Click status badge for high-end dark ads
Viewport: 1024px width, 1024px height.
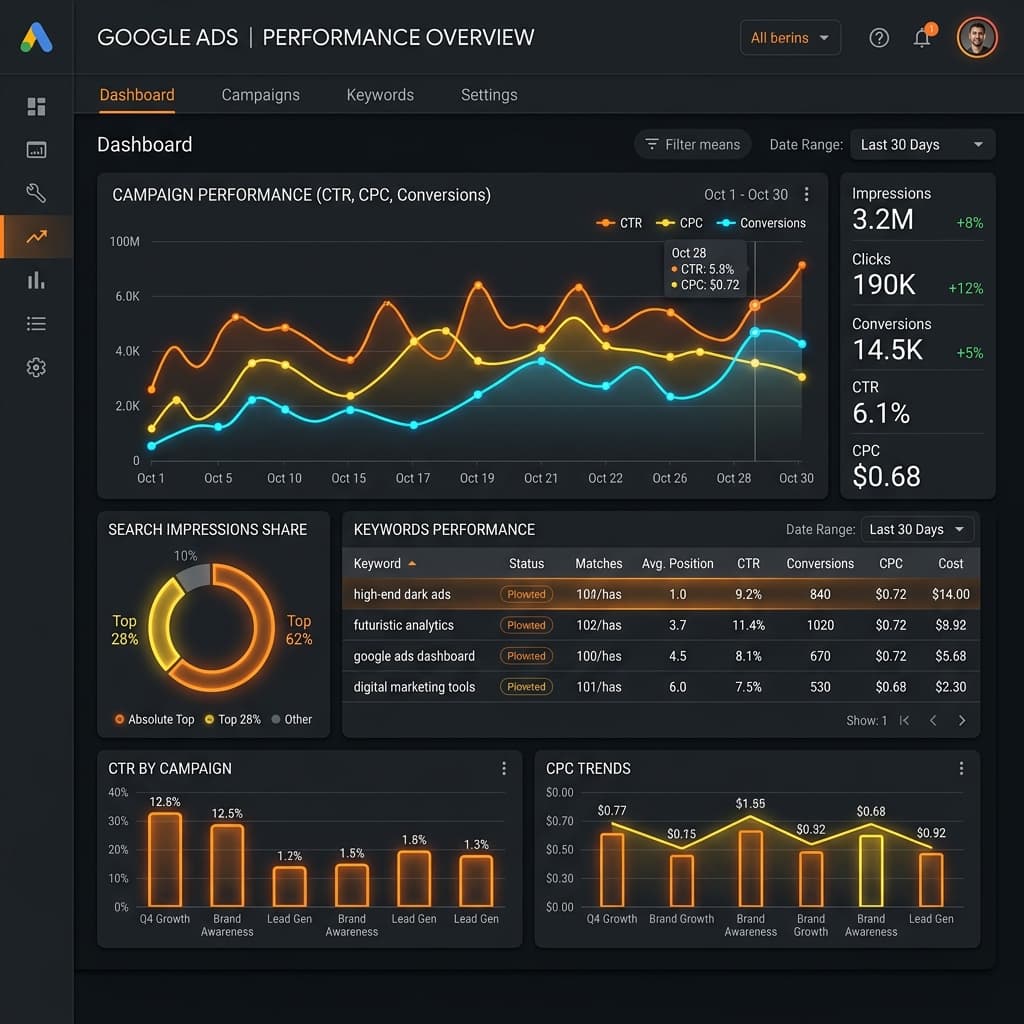pyautogui.click(x=526, y=594)
